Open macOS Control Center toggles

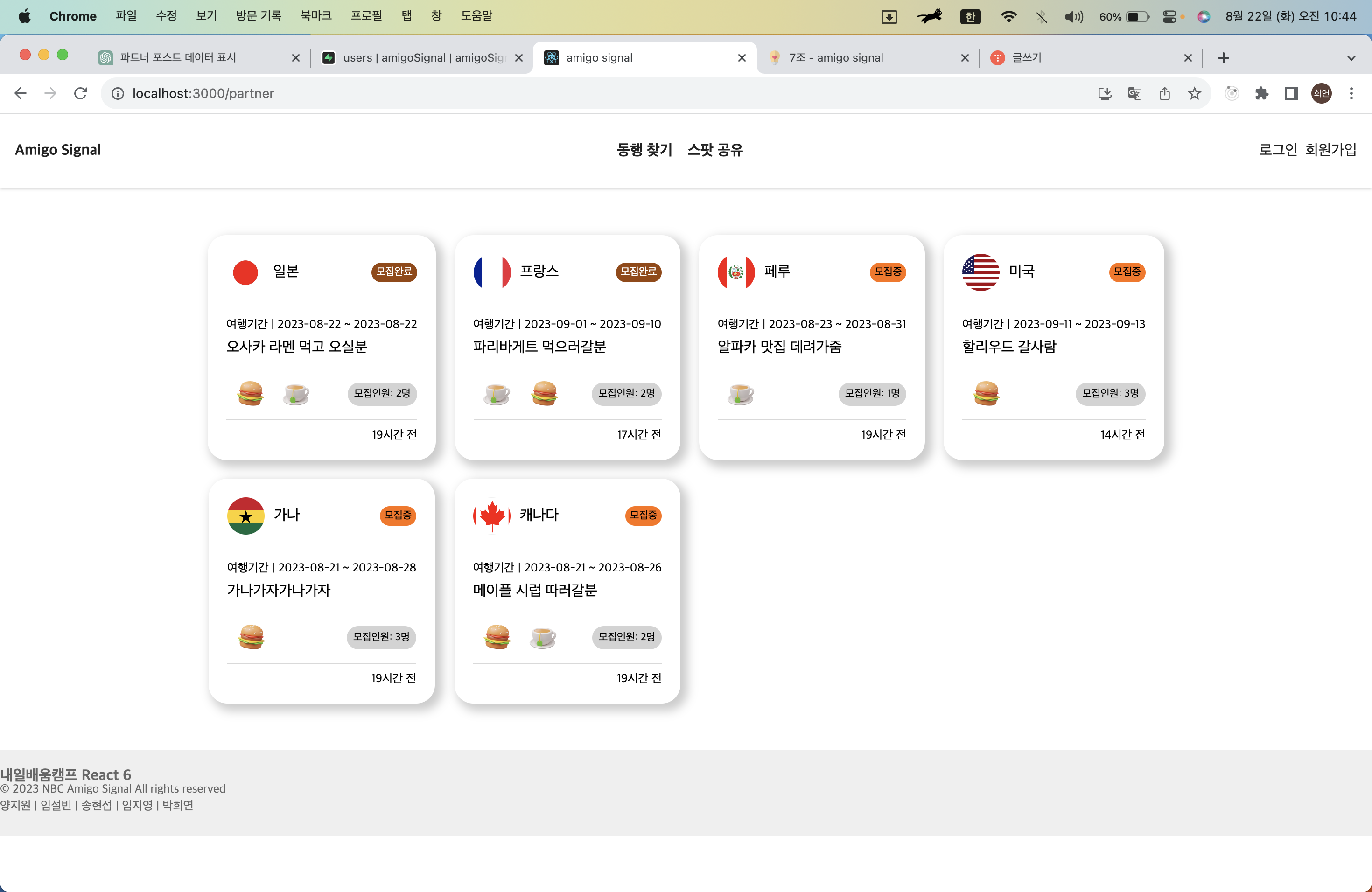coord(1169,17)
